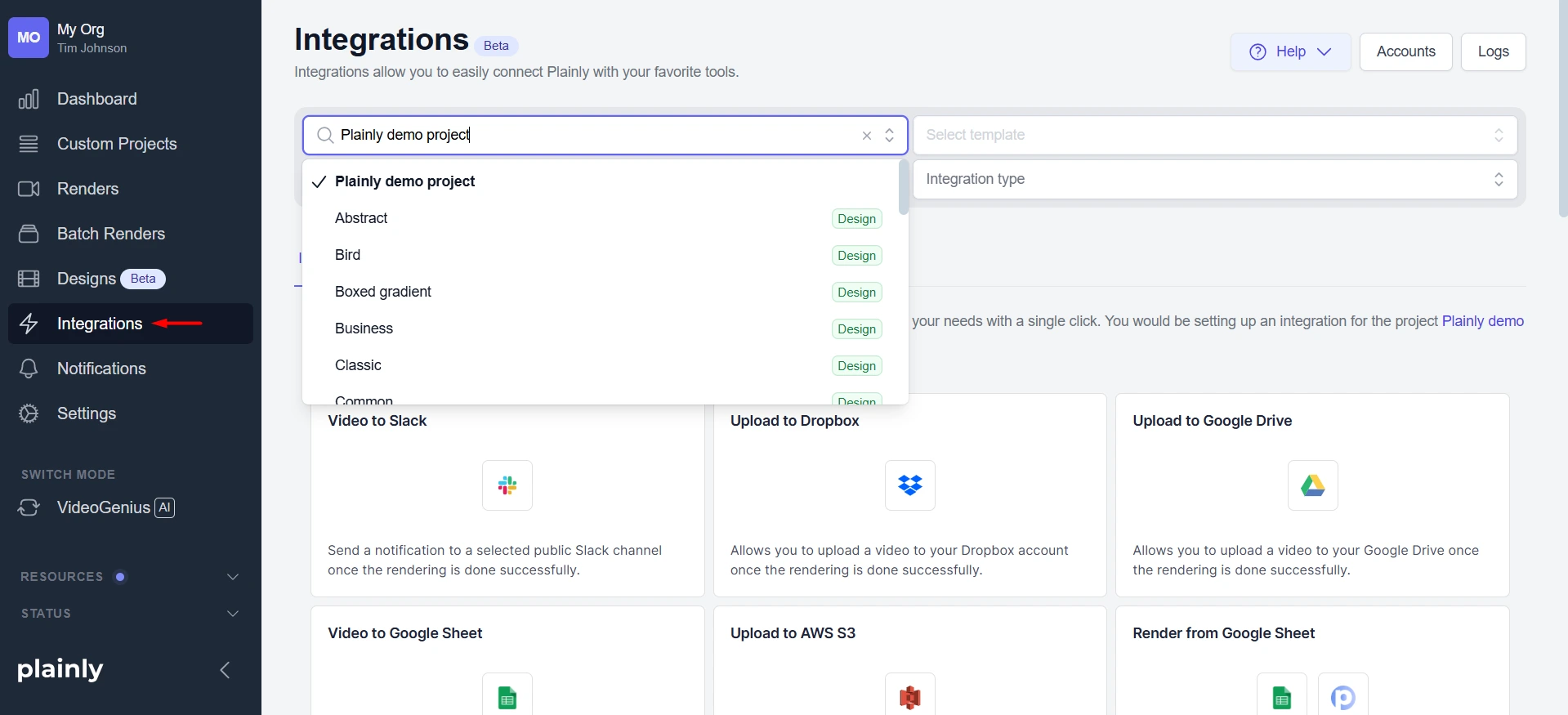Select Classic from the list
Viewport: 1568px width, 715px height.
coord(601,365)
